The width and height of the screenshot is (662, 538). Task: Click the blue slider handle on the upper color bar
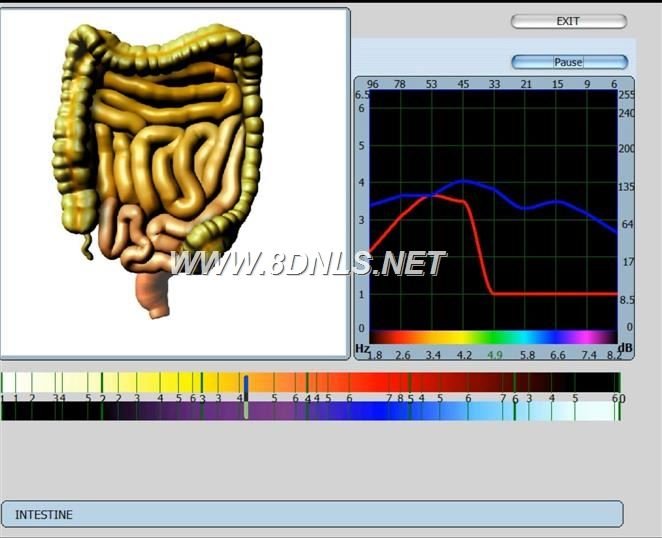(x=246, y=383)
